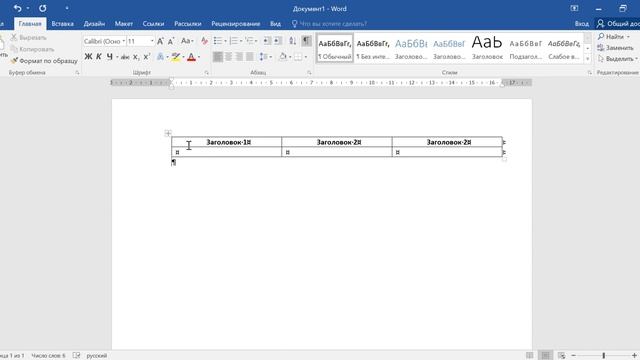This screenshot has width=640, height=360.
Task: Click Найти (Find) button
Action: coord(614,37)
